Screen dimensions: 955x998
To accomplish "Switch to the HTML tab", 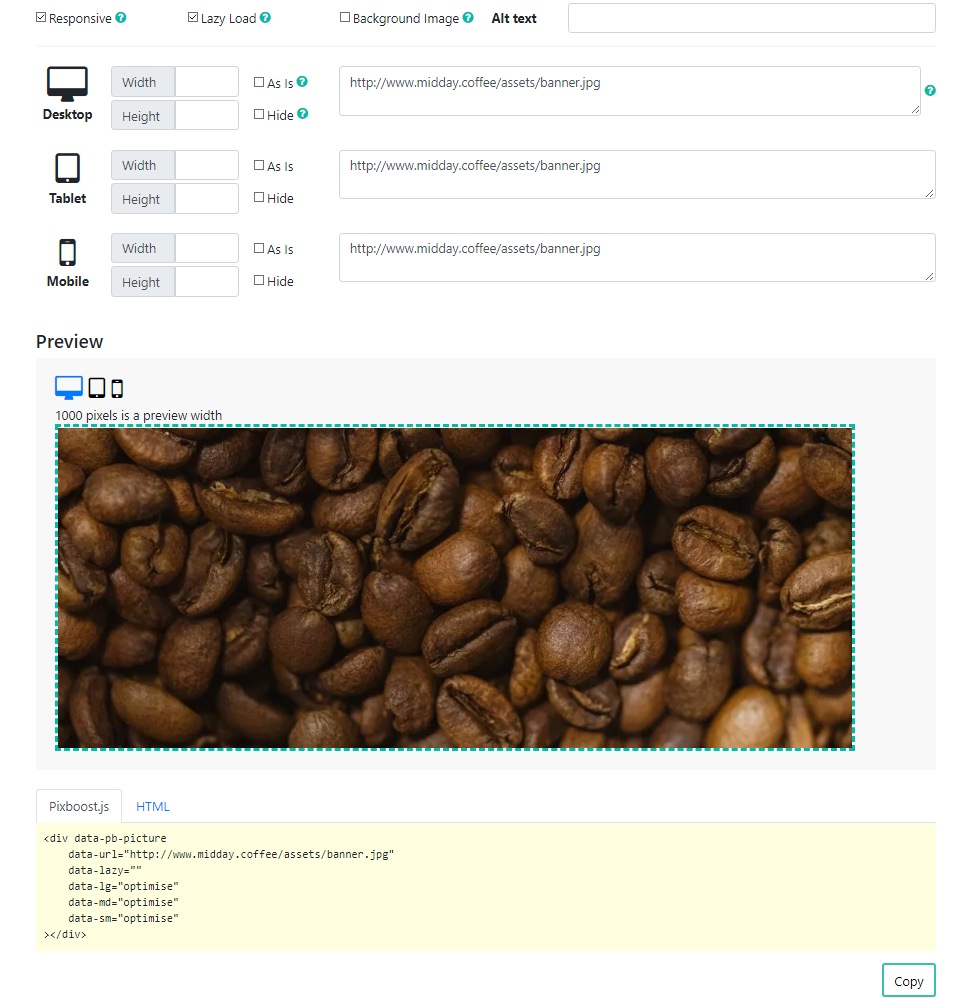I will coord(153,806).
